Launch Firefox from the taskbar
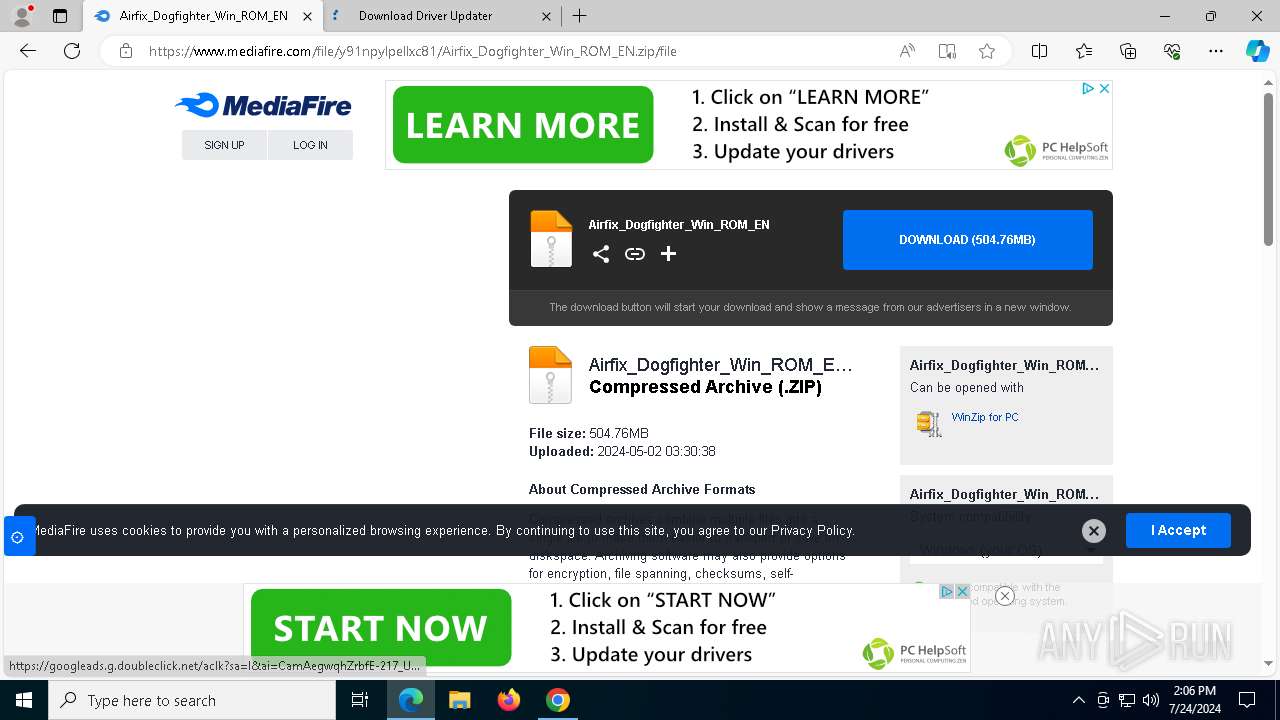 point(509,700)
